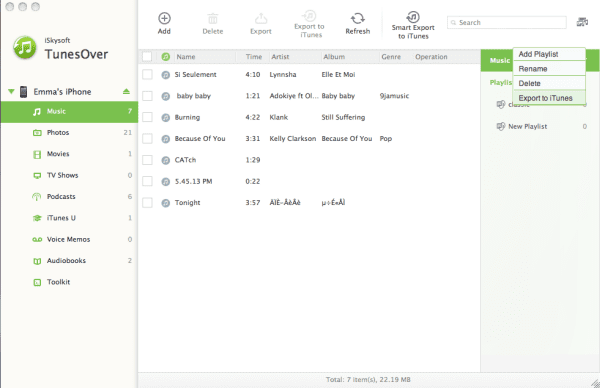Choose Export to iTunes in context menu
The width and height of the screenshot is (600, 388).
tap(549, 98)
